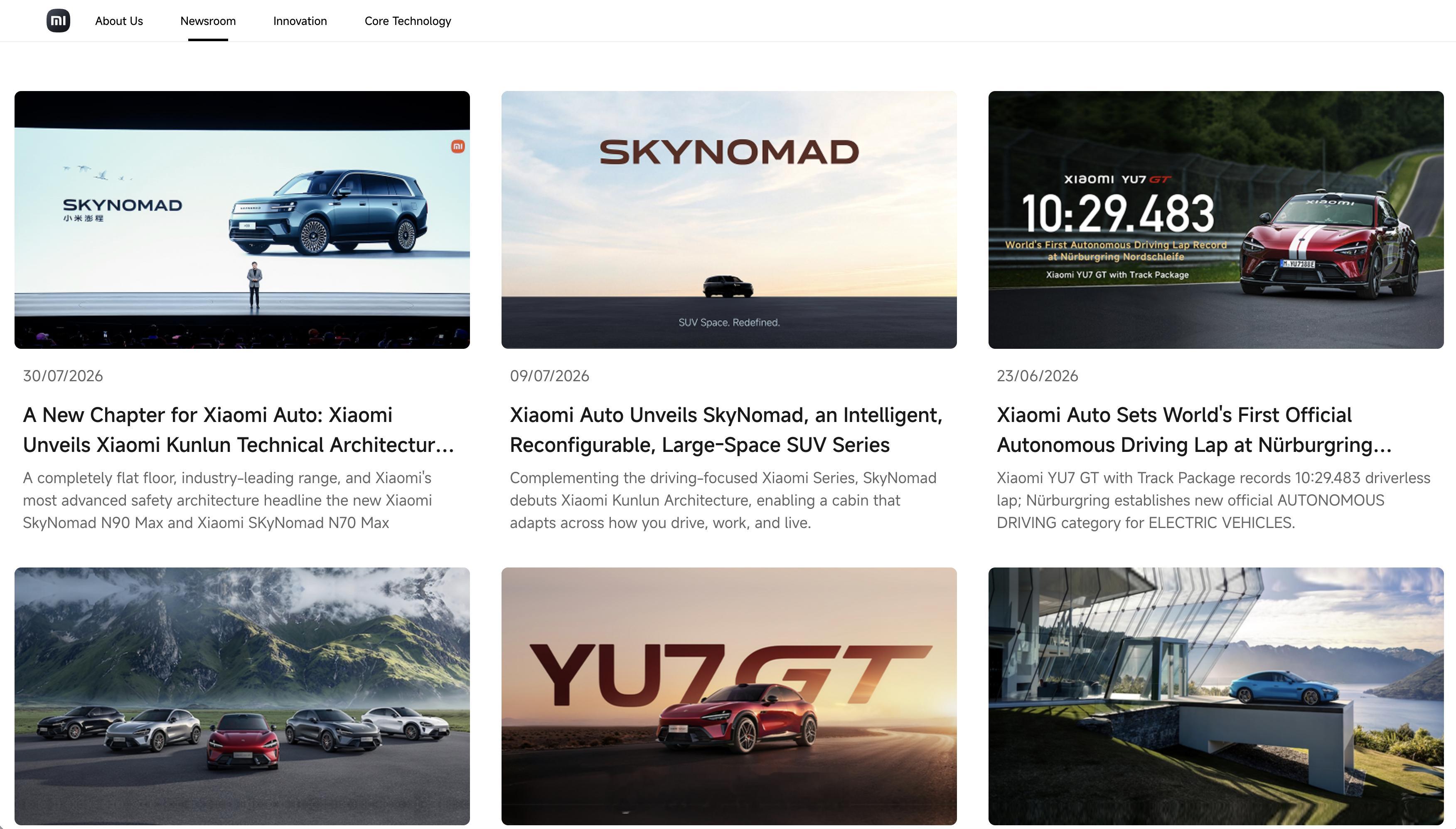The image size is (1456, 829).
Task: Click the 23/06/2026 article date
Action: tap(1037, 376)
